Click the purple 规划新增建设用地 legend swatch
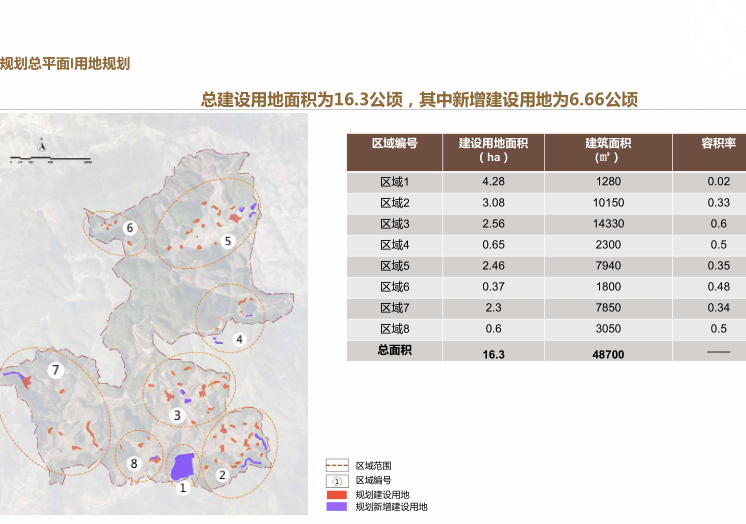 337,507
